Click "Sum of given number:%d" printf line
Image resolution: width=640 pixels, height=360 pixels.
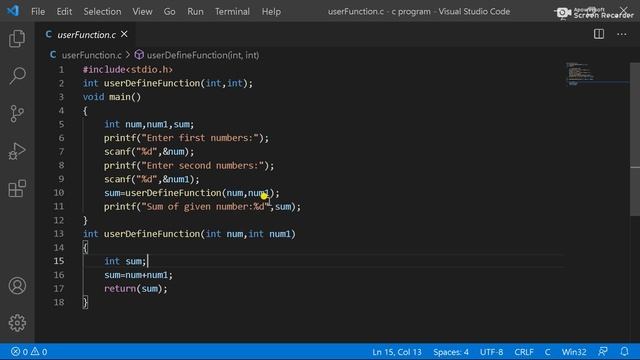coord(202,207)
